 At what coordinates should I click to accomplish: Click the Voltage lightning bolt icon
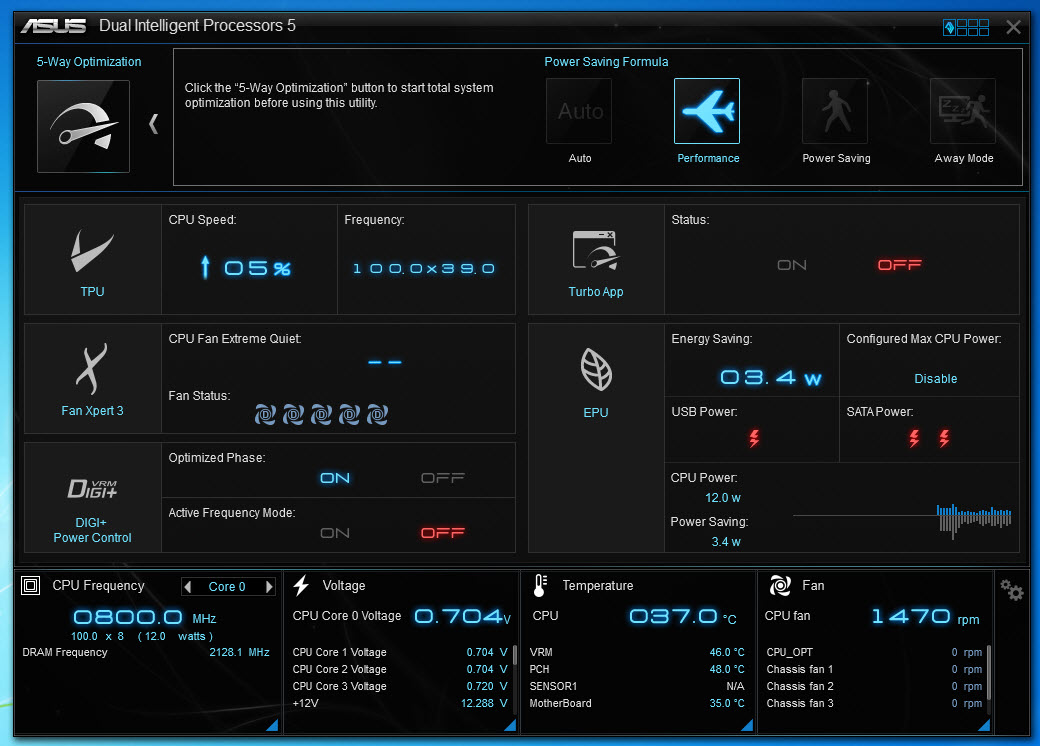click(x=301, y=586)
